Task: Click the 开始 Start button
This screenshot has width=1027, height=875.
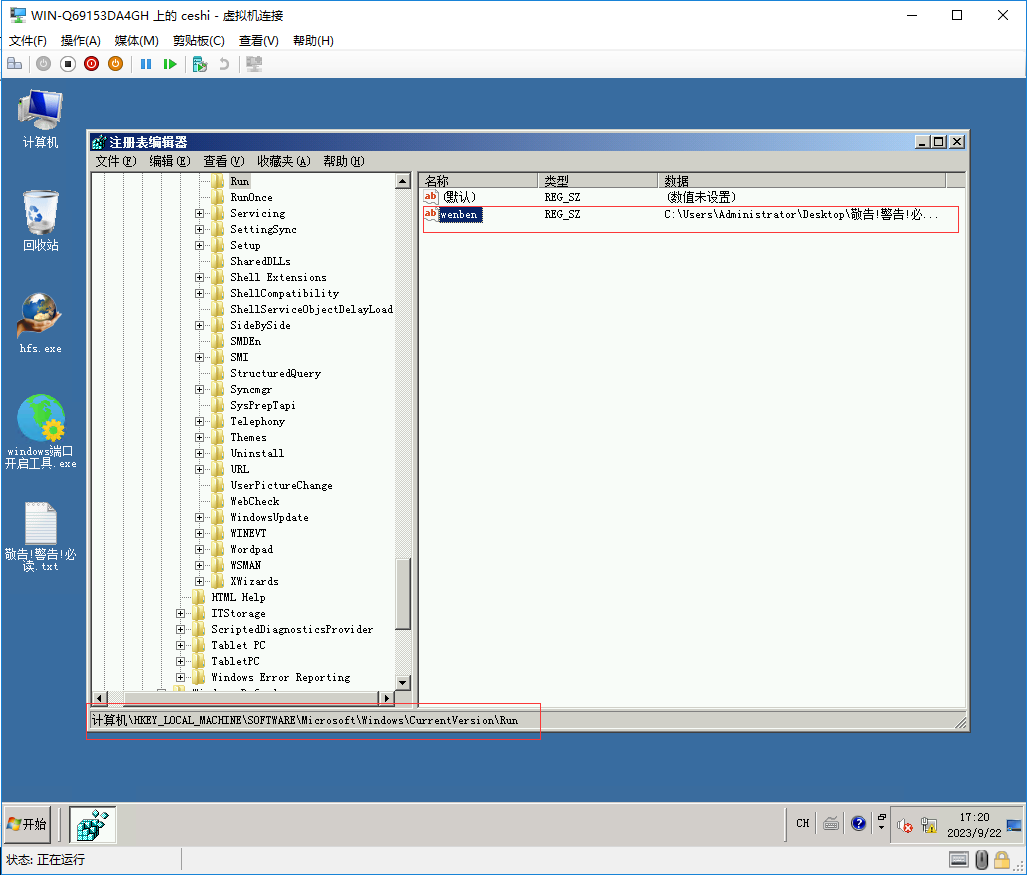Action: pyautogui.click(x=27, y=824)
